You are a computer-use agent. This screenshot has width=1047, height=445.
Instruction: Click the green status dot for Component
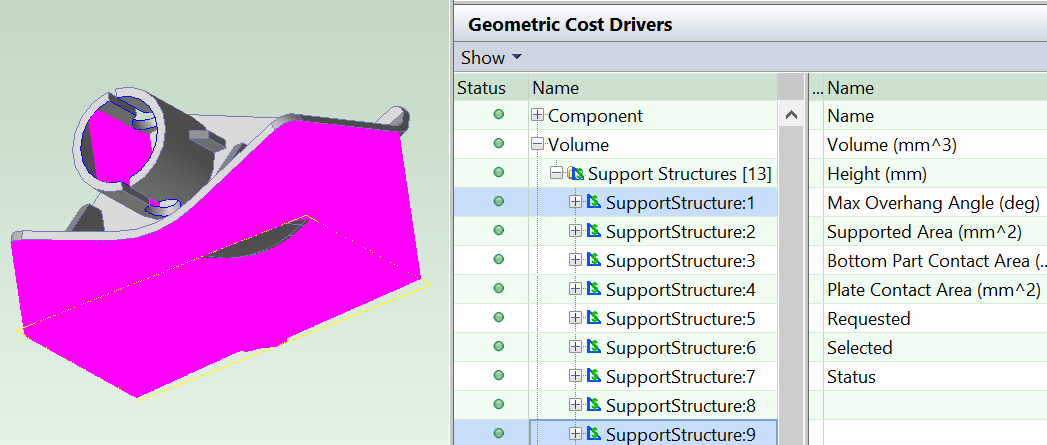[498, 116]
